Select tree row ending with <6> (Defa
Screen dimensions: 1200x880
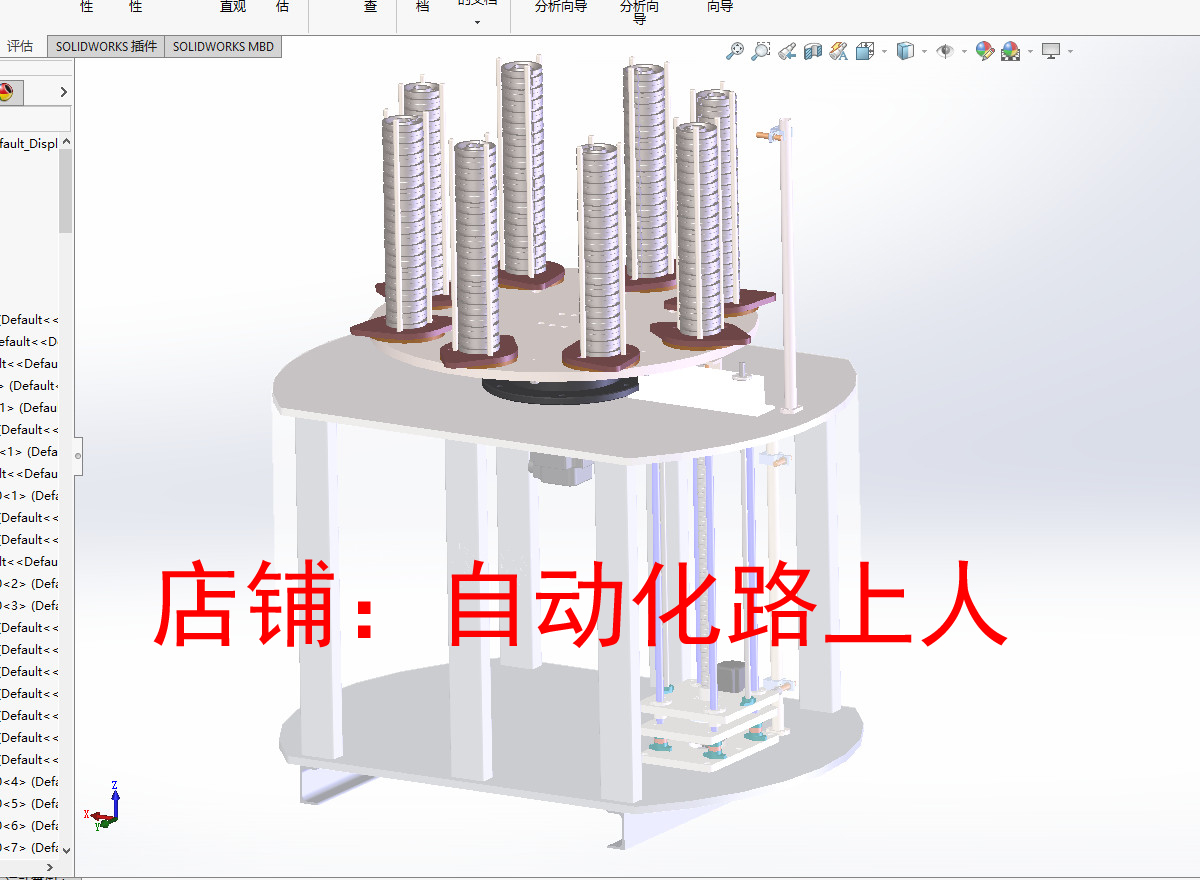(30, 825)
